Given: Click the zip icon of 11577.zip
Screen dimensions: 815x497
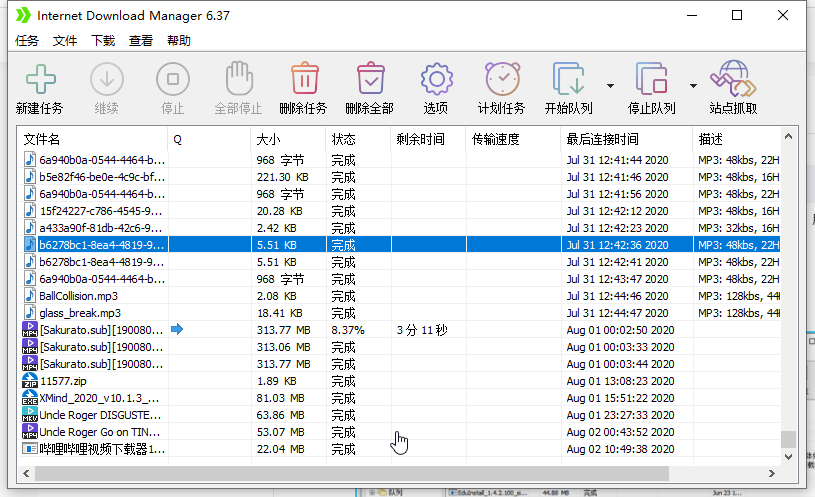Looking at the screenshot, I should click(x=30, y=381).
